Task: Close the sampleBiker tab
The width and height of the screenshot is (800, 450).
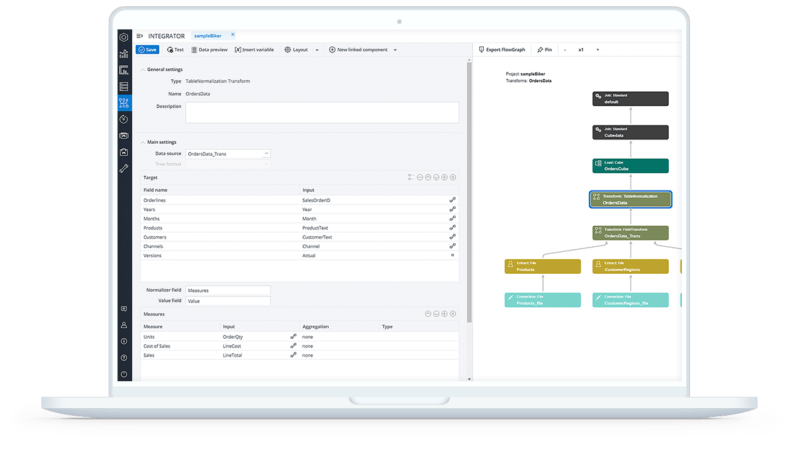Action: click(232, 35)
